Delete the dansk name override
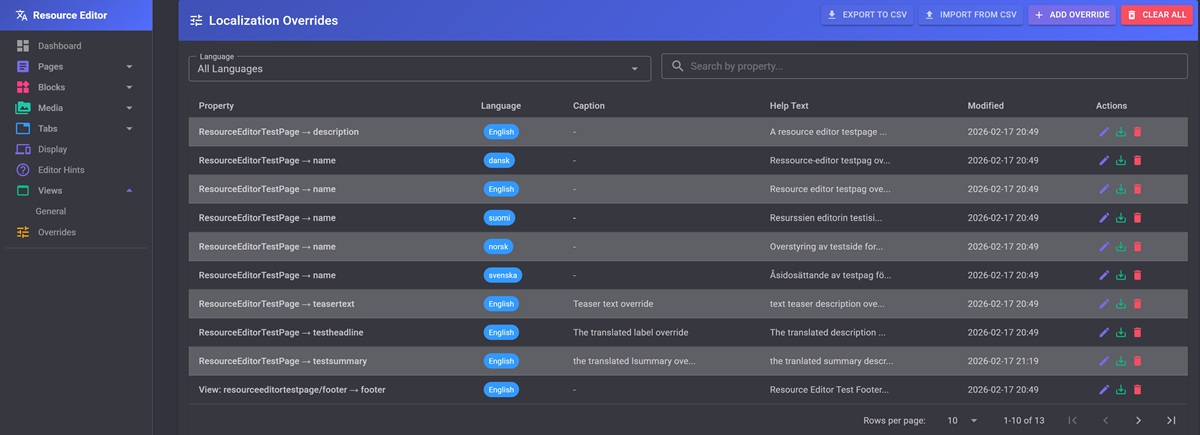This screenshot has height=435, width=1200. 1137,161
